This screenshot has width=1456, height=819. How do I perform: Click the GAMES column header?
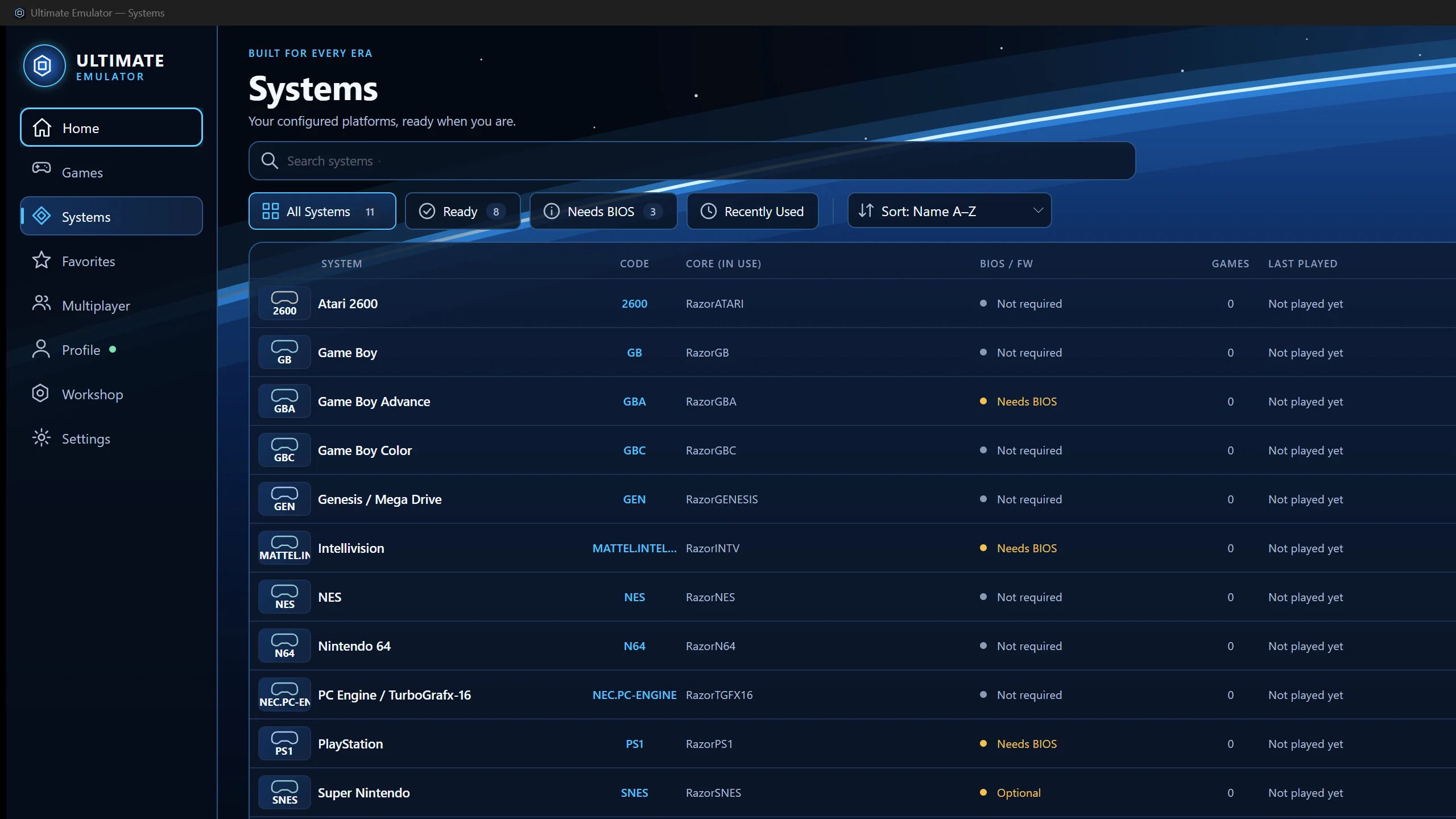point(1230,263)
